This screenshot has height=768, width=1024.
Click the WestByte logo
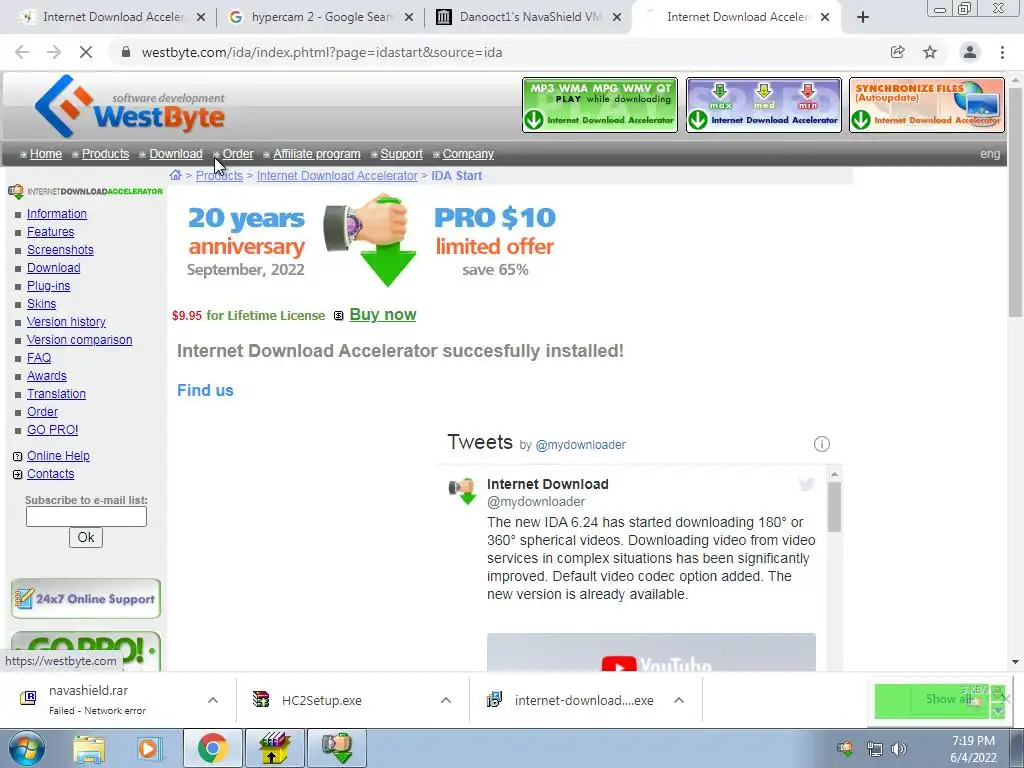(x=129, y=106)
